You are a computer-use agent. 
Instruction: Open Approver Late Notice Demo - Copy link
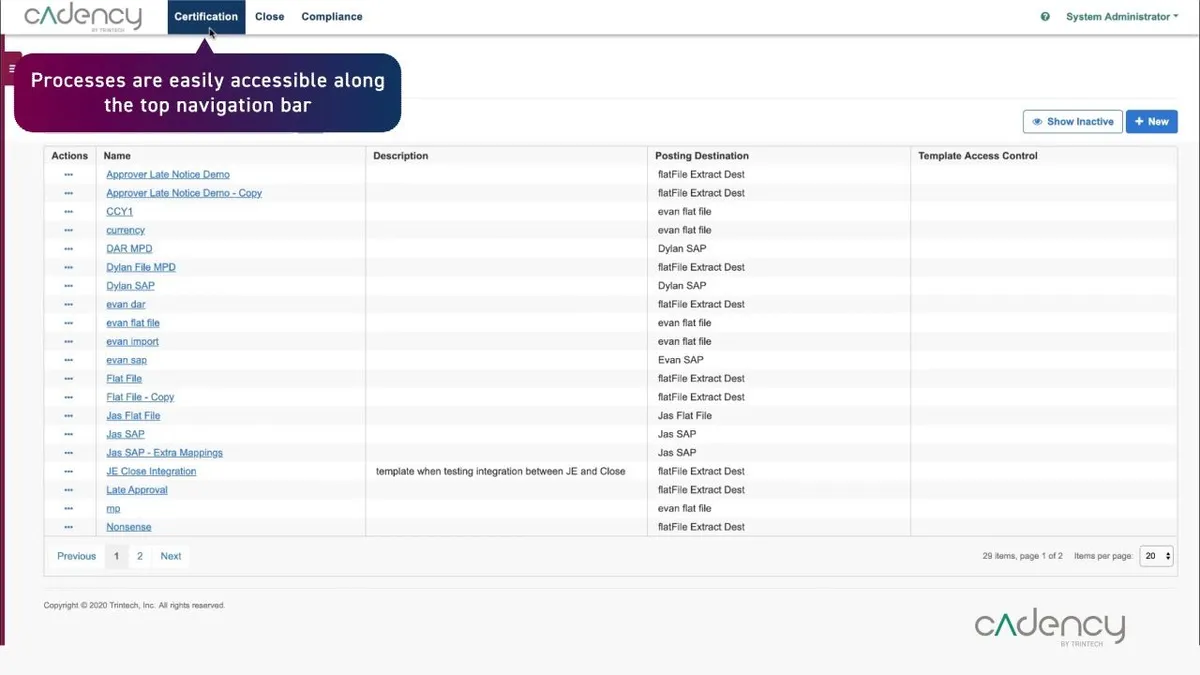[184, 193]
